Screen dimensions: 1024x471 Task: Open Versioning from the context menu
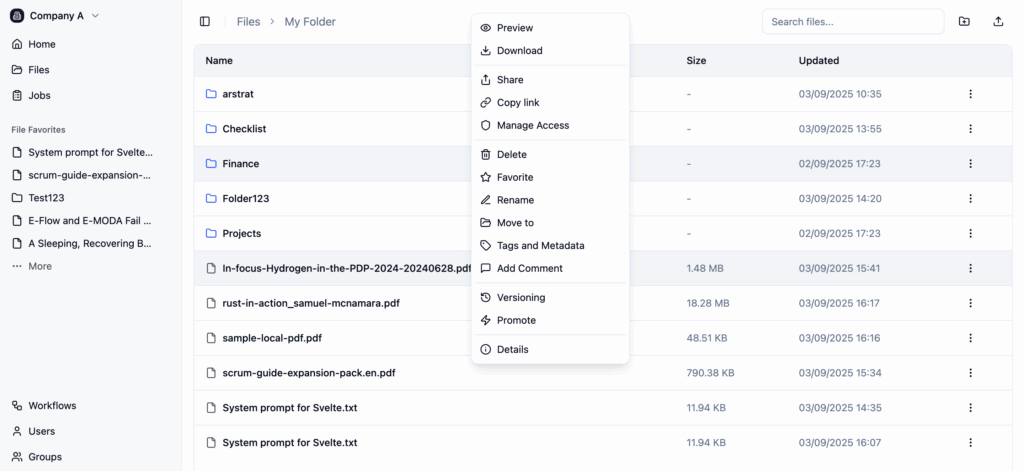pos(550,298)
